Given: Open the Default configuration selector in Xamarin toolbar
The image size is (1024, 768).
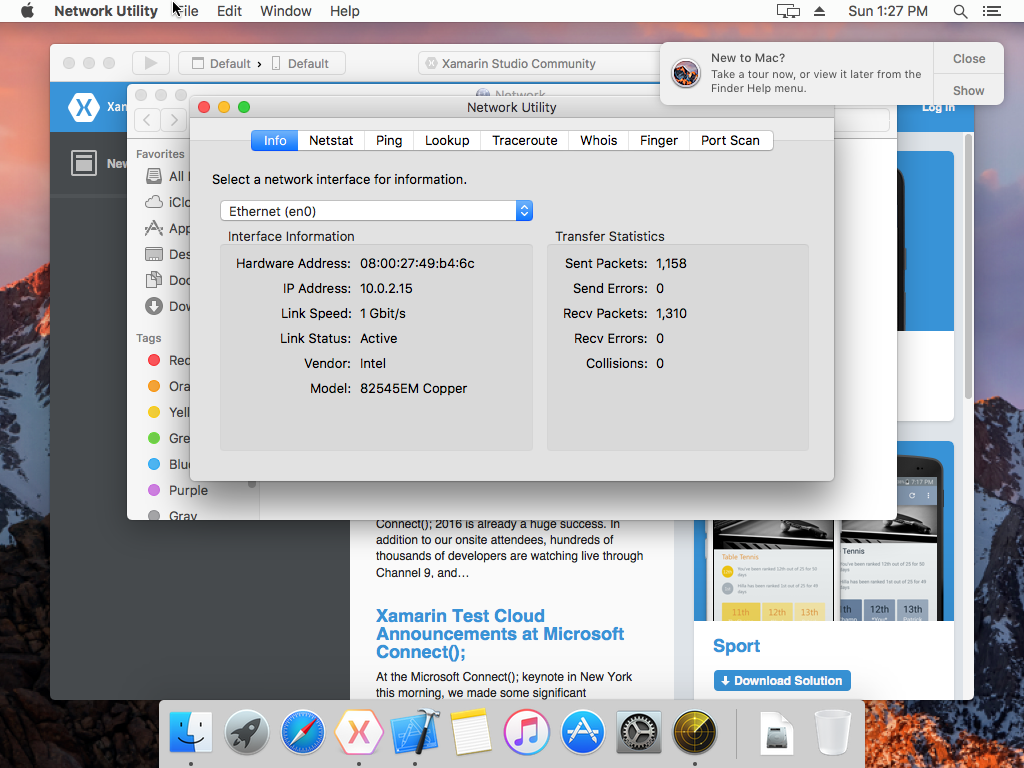Looking at the screenshot, I should pyautogui.click(x=229, y=63).
